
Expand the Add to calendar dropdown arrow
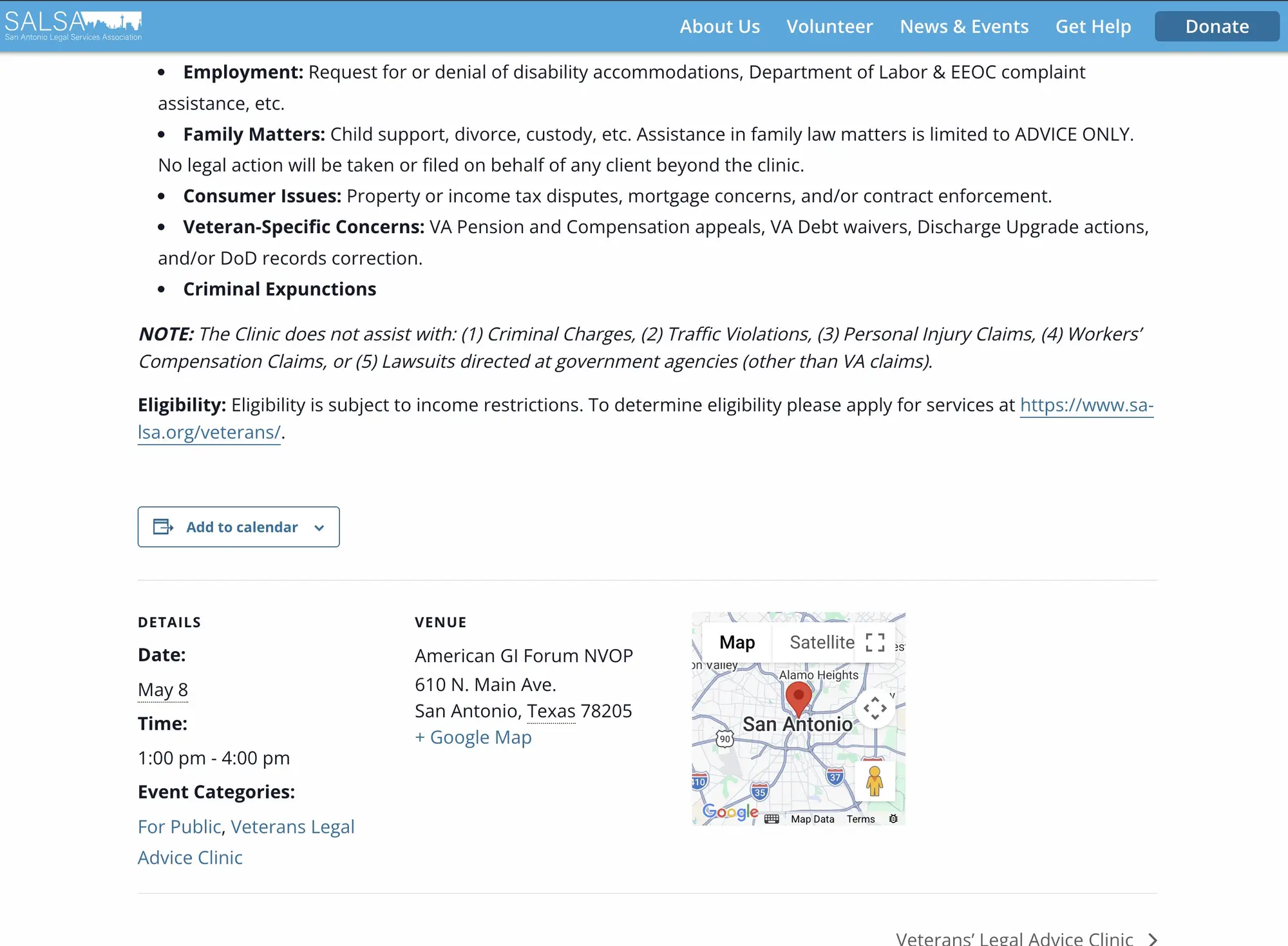[319, 527]
